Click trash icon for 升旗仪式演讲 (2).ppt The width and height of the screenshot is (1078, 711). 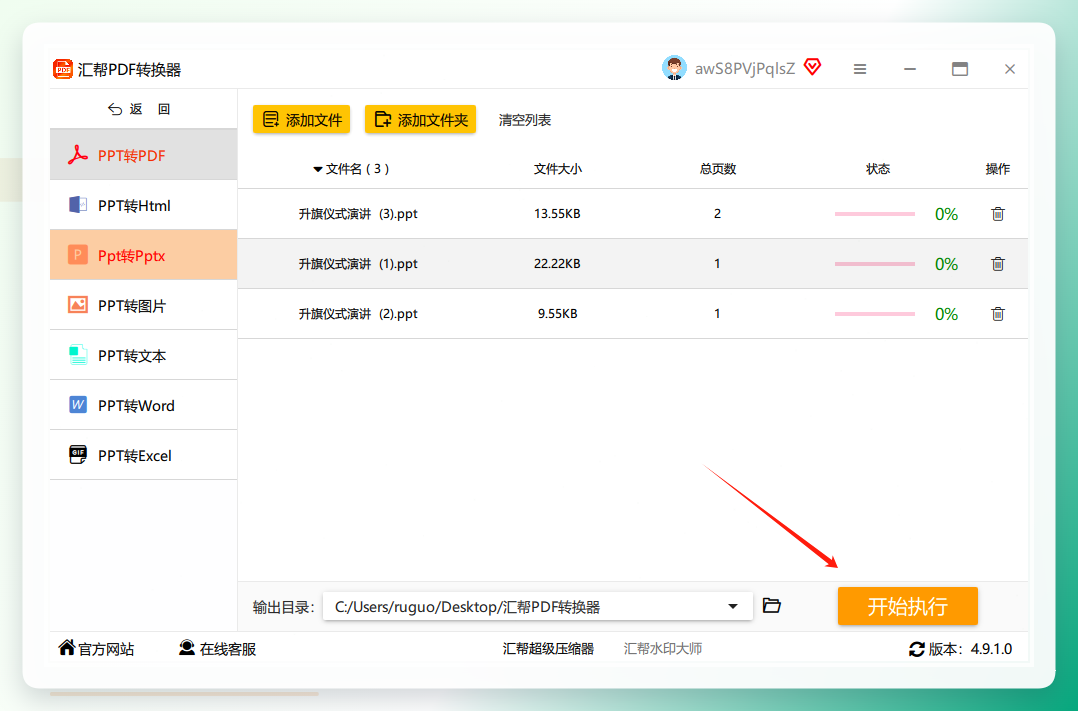(998, 314)
